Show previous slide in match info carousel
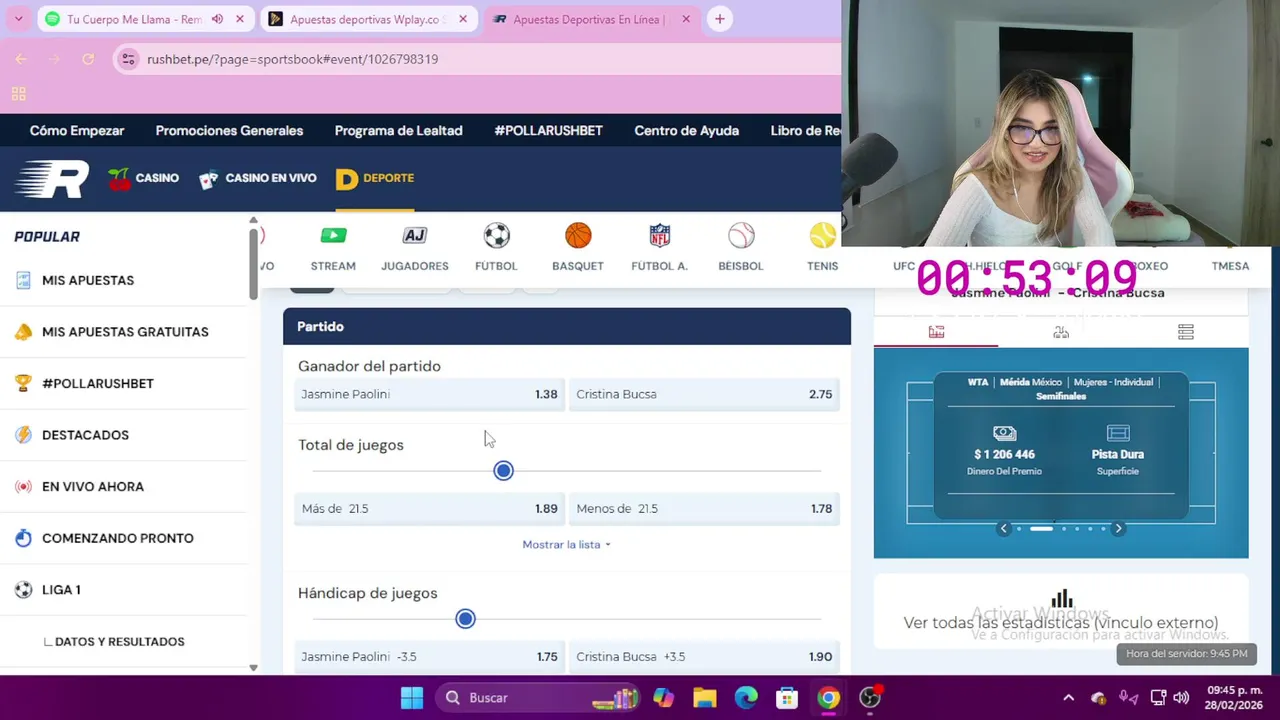 pos(1004,529)
